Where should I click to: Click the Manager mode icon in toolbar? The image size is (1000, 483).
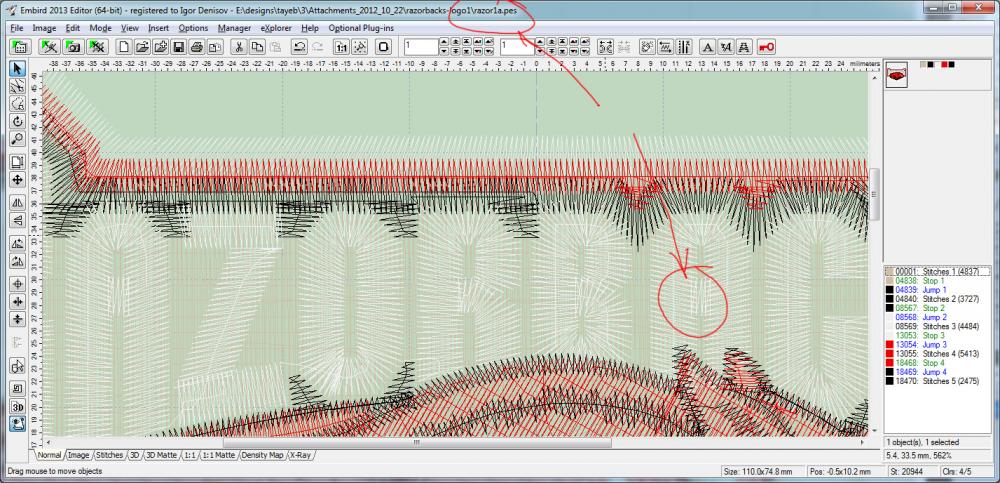pyautogui.click(x=20, y=47)
